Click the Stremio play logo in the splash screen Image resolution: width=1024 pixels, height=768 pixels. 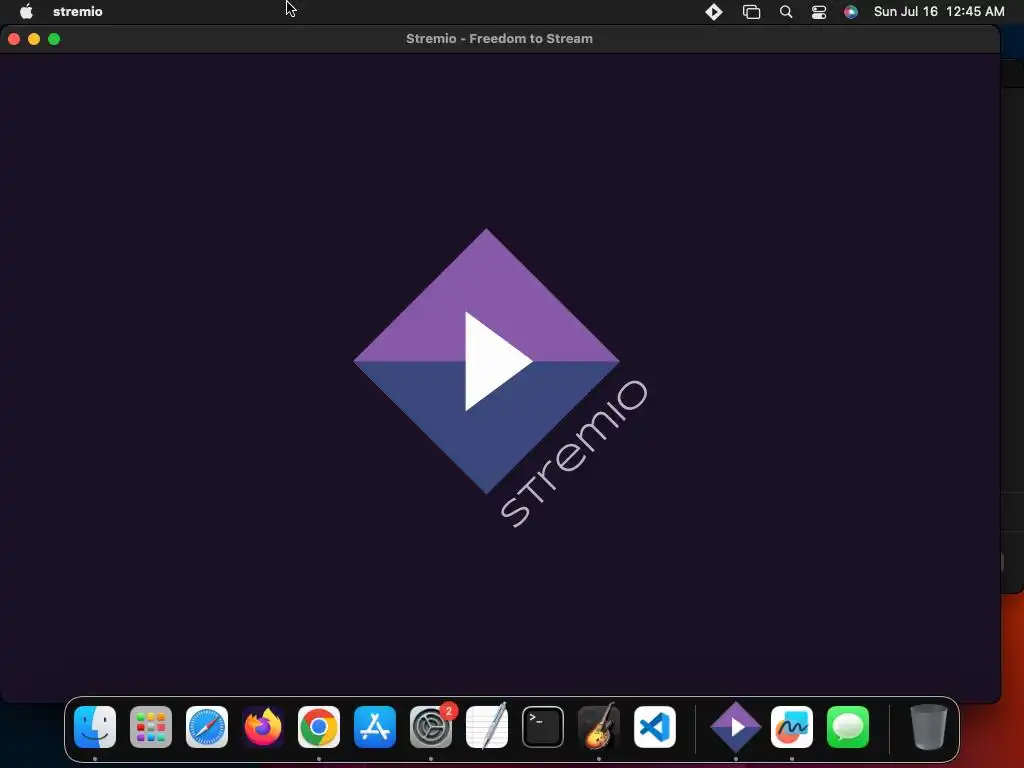(x=487, y=361)
